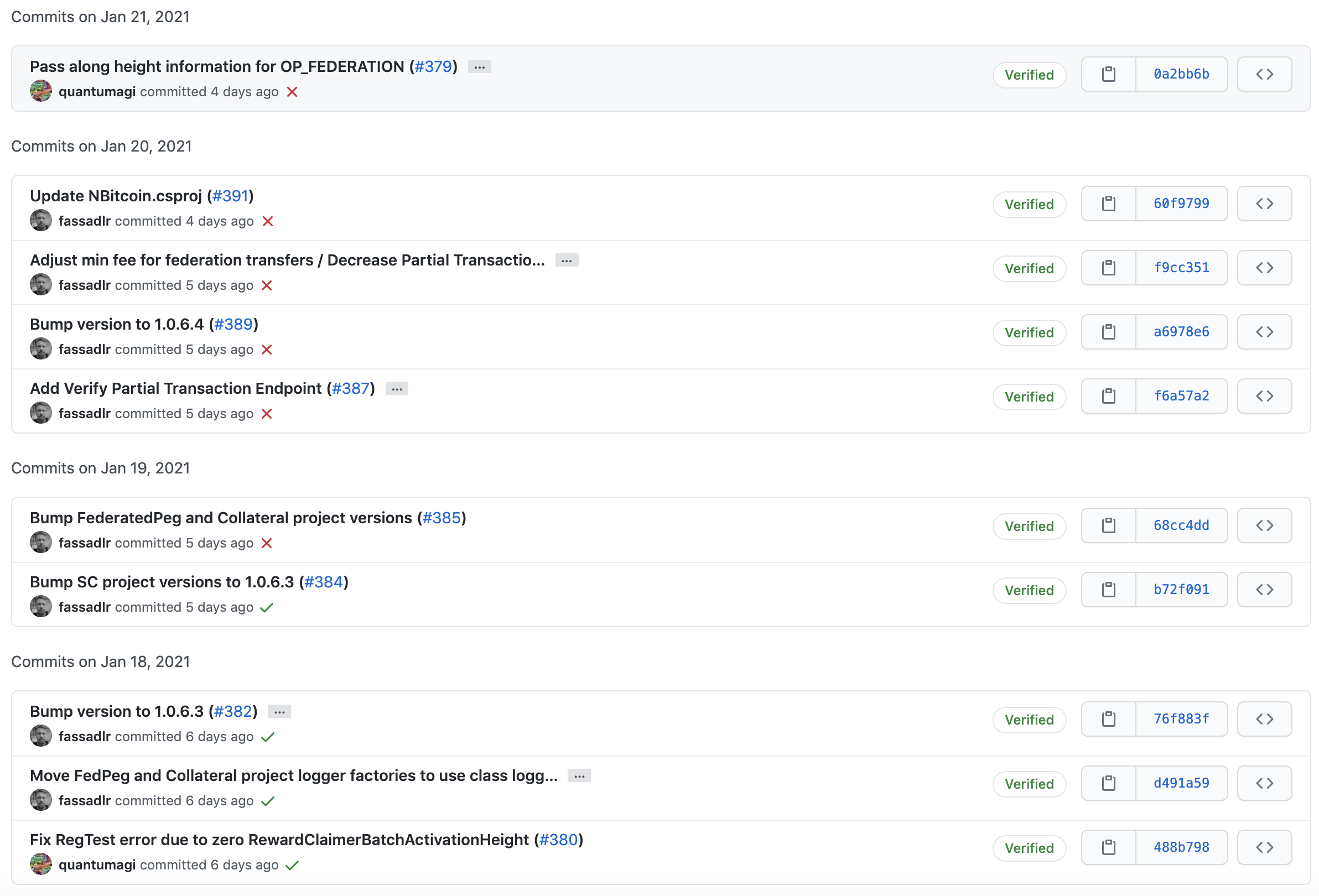This screenshot has width=1319, height=896.
Task: Expand description of Pass along height commit
Action: tap(479, 67)
